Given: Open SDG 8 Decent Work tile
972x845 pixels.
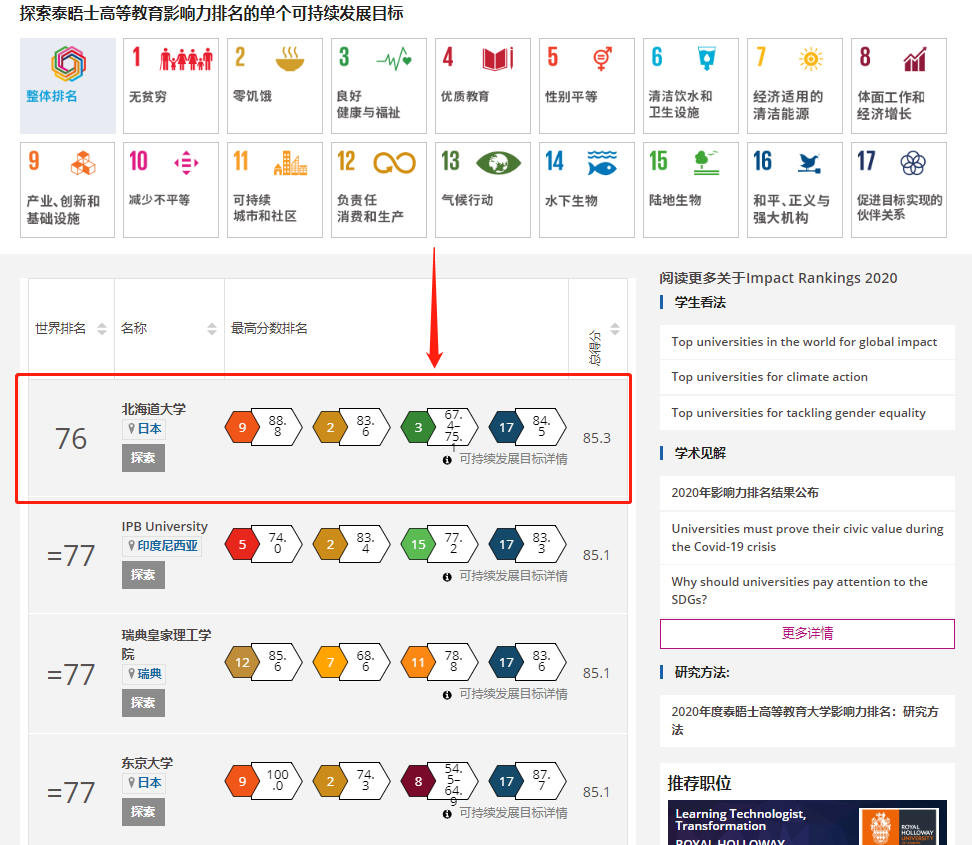Looking at the screenshot, I should pos(899,86).
